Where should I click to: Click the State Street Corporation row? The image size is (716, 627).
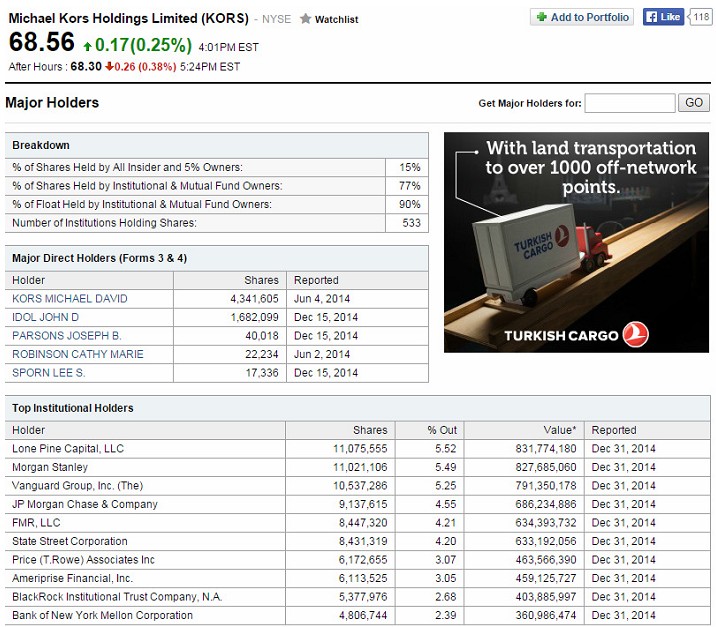pyautogui.click(x=358, y=541)
